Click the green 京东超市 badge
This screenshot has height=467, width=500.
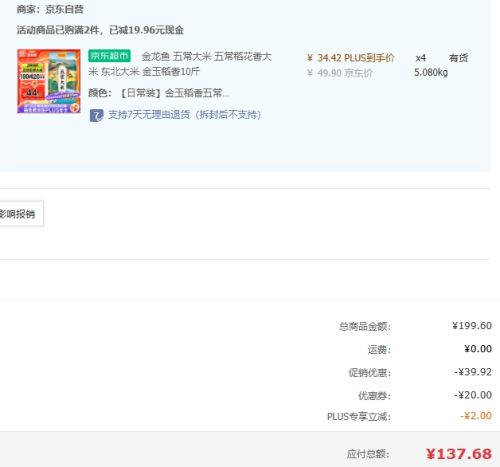click(109, 56)
